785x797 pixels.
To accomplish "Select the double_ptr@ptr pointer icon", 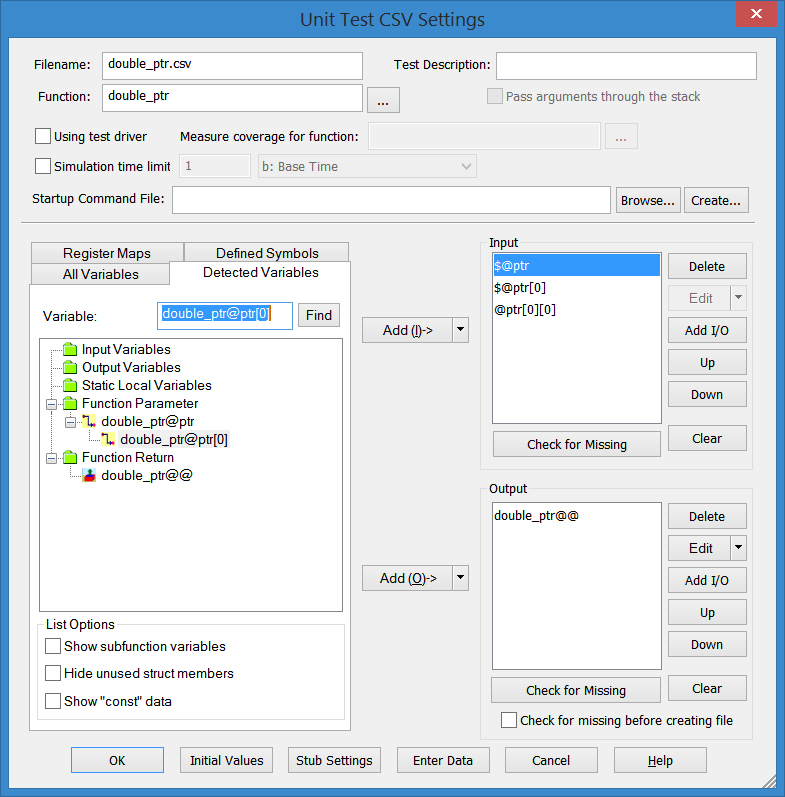I will [x=89, y=422].
